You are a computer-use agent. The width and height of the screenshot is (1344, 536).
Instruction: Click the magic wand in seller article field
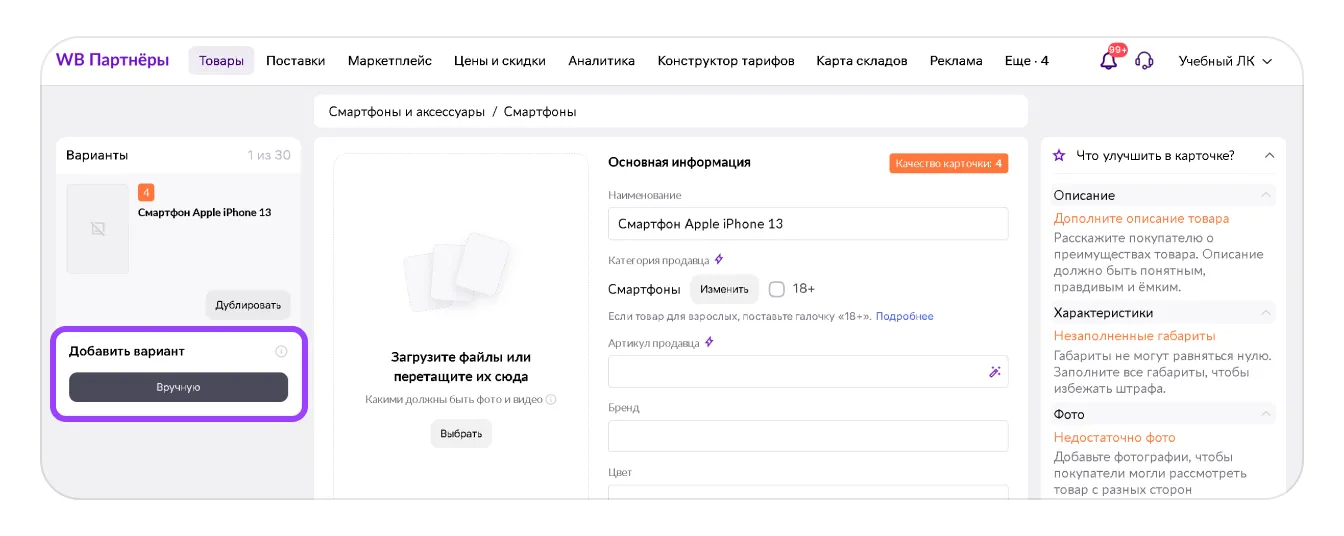tap(994, 371)
